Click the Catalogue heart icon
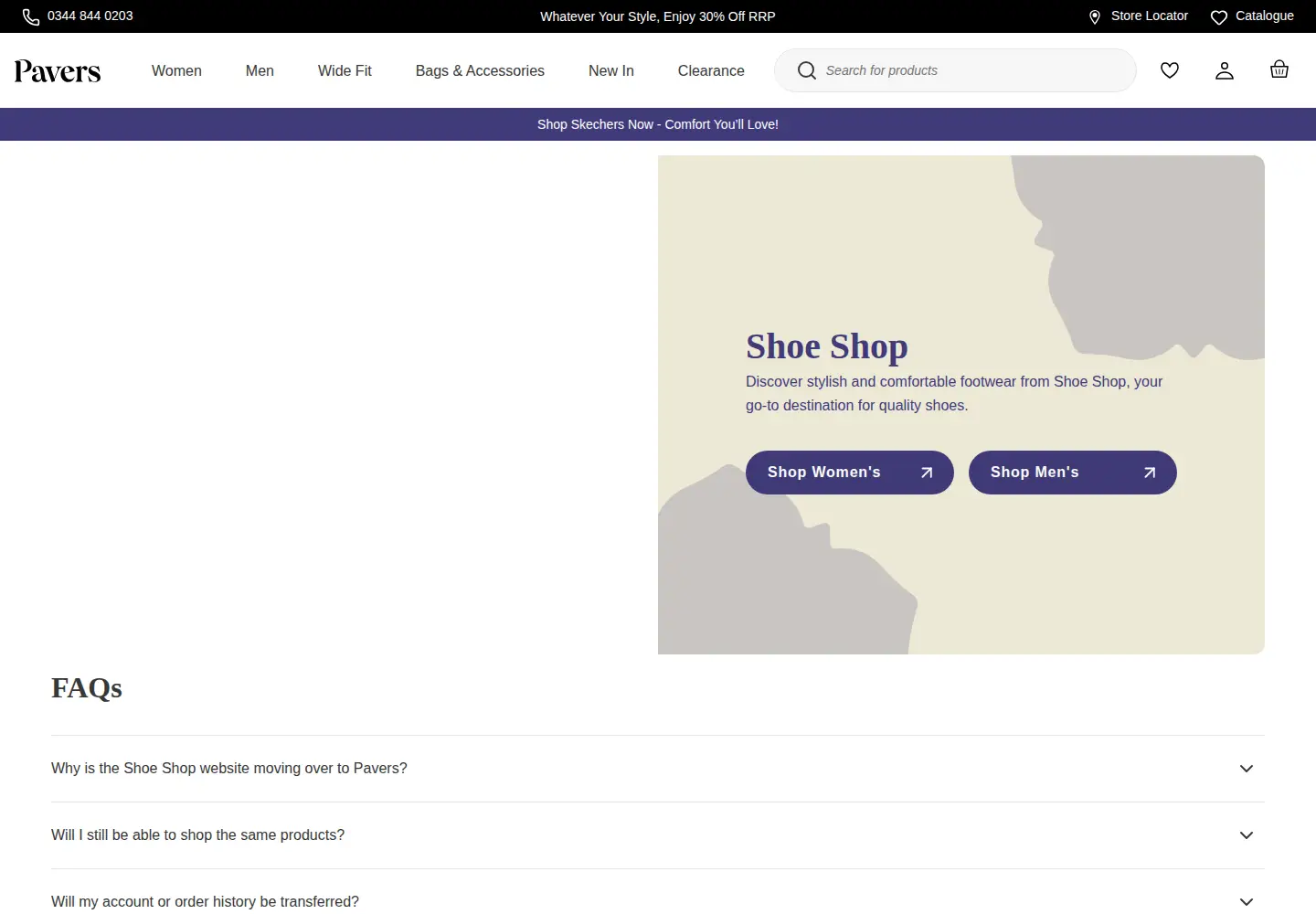 1219,16
